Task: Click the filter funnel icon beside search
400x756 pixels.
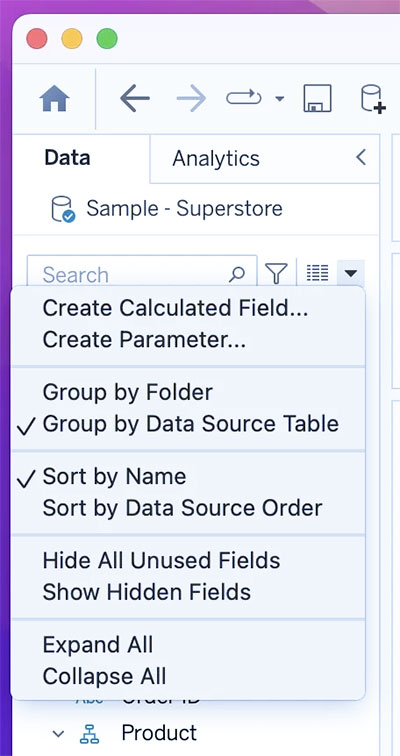Action: click(x=276, y=273)
